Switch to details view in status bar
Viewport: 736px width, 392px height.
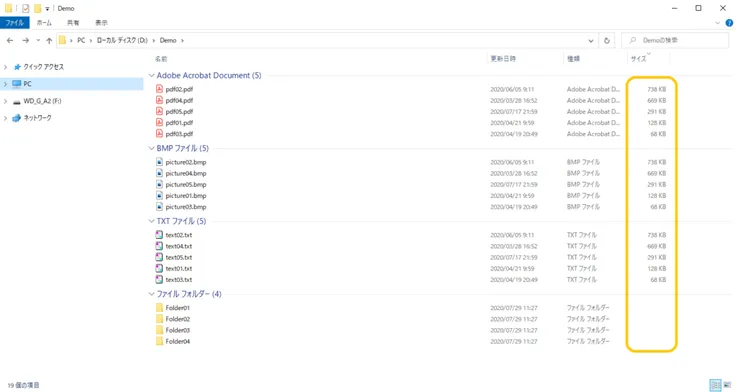(715, 385)
